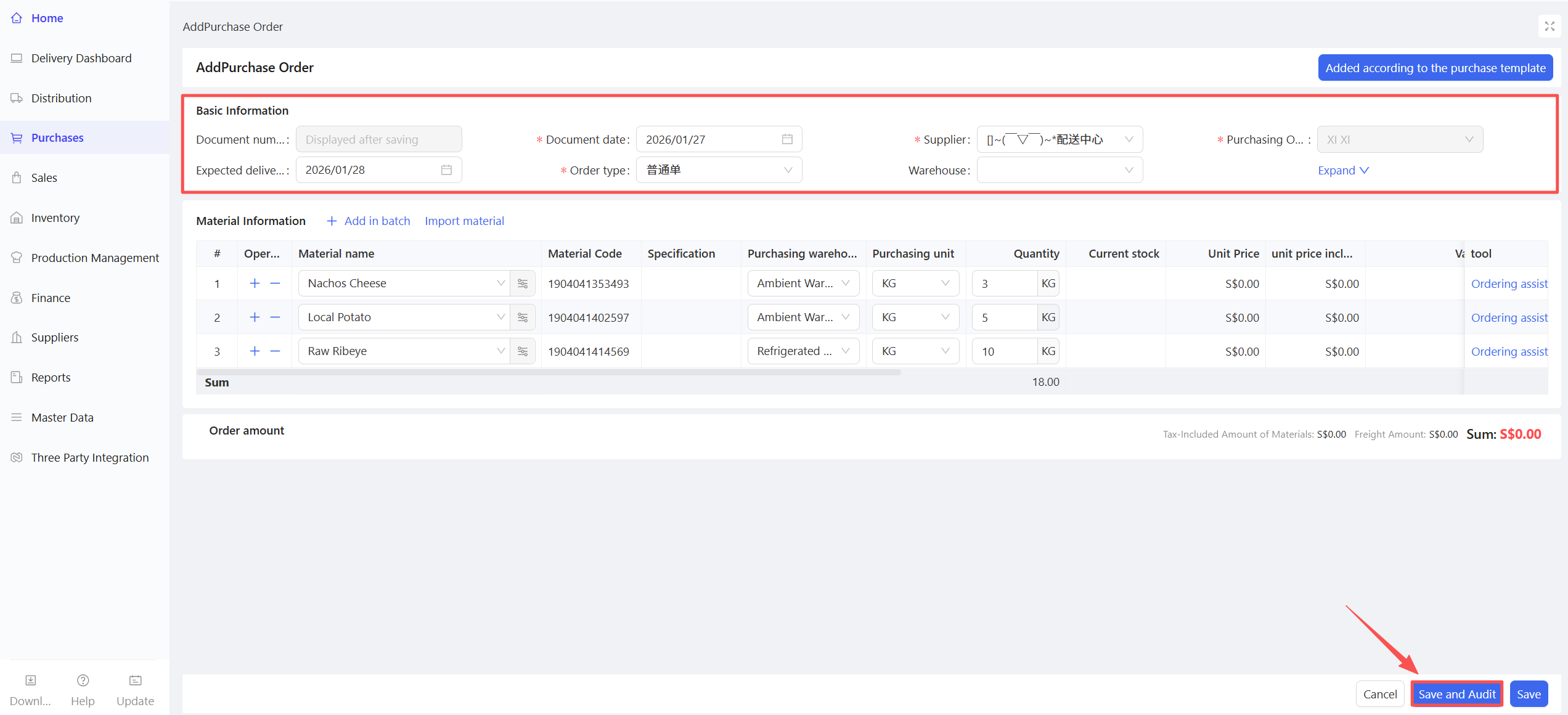The width and height of the screenshot is (1568, 715).
Task: Open the Order type dropdown
Action: [719, 170]
